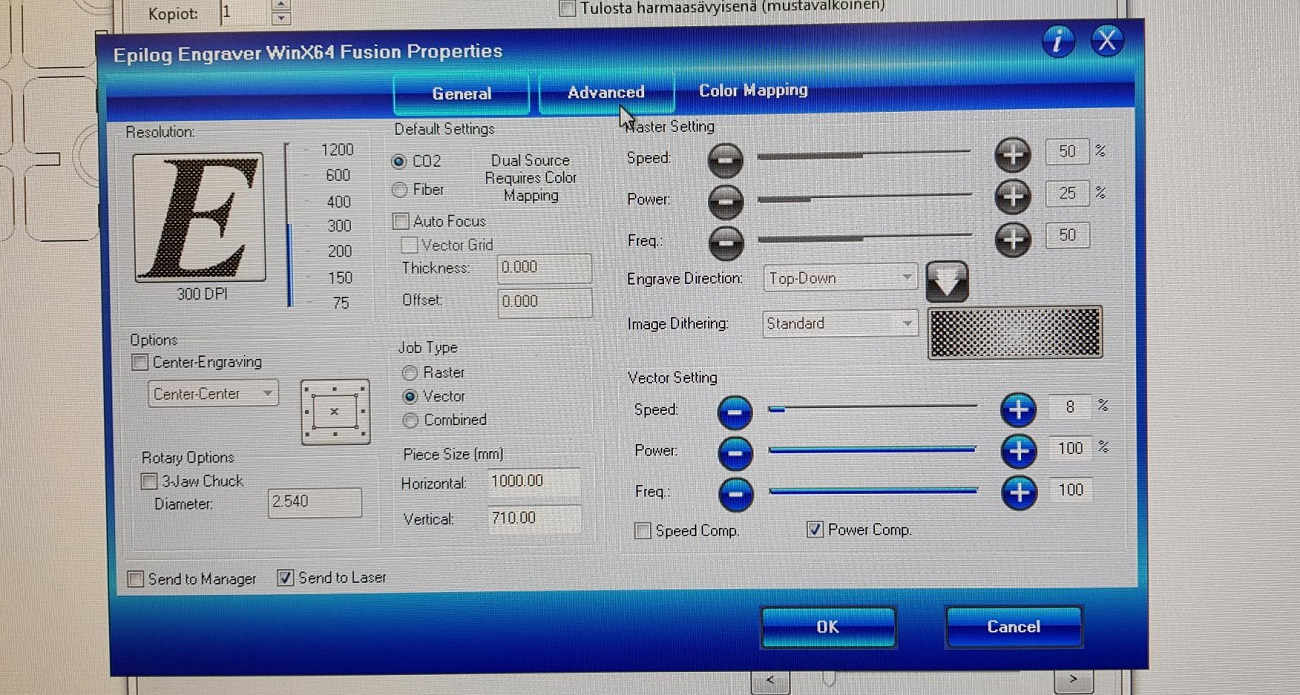
Task: Increase Raster Power with plus button
Action: [1012, 196]
